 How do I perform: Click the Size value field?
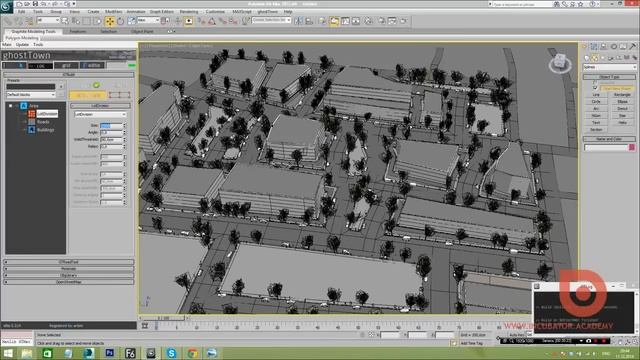click(111, 126)
